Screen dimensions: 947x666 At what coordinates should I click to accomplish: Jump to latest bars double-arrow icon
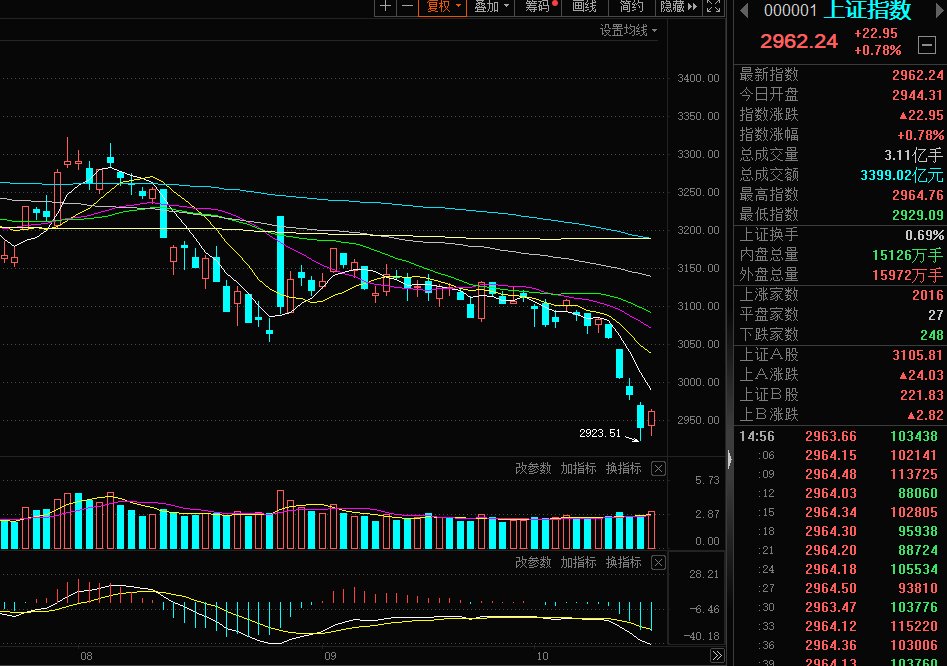pos(716,656)
